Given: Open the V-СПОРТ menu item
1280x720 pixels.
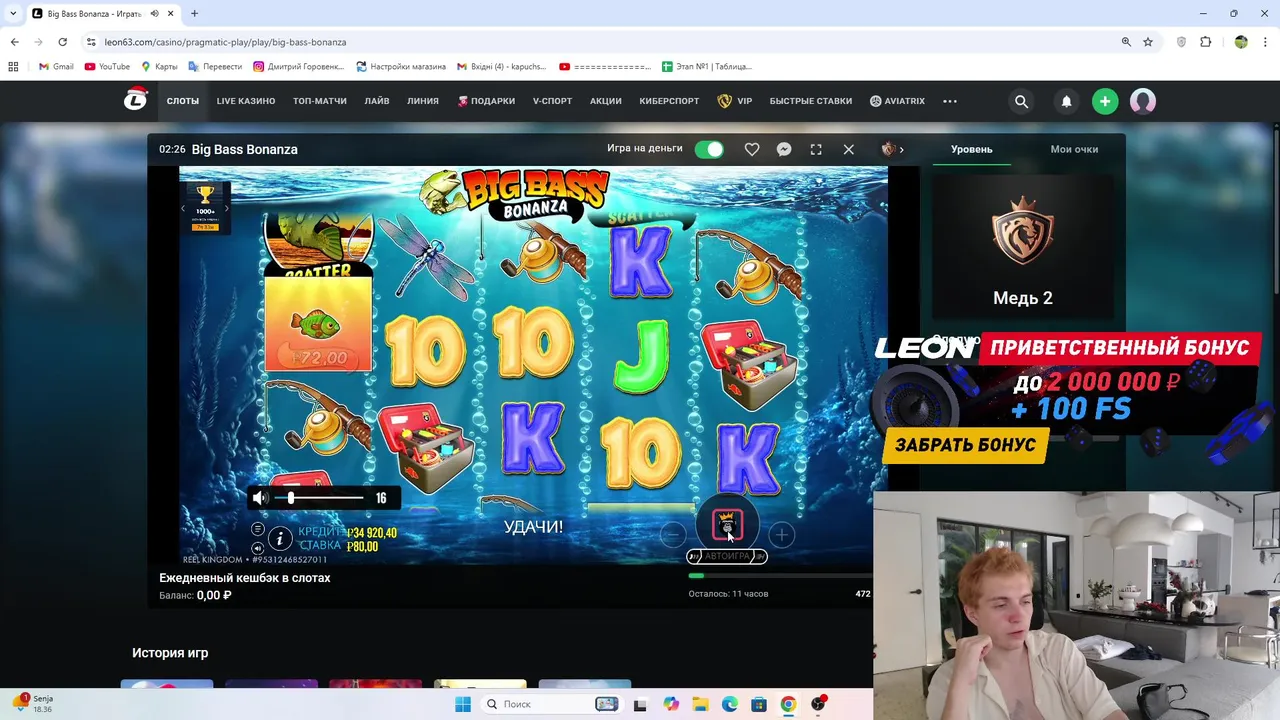Looking at the screenshot, I should 552,101.
